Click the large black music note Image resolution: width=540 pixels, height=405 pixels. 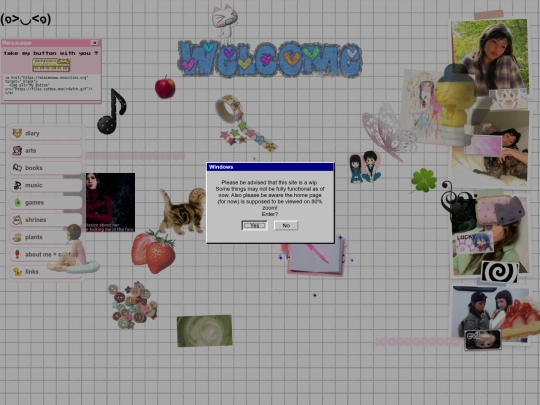(112, 111)
